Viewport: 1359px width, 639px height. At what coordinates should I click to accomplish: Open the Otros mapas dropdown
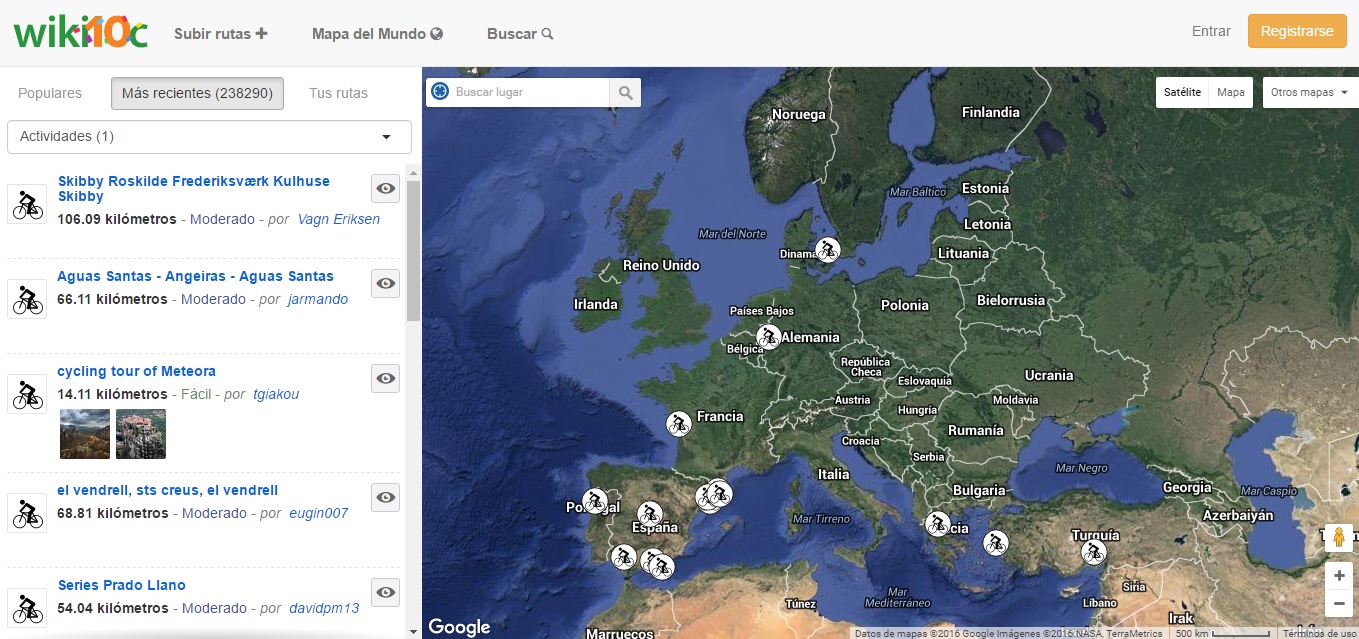click(x=1308, y=93)
